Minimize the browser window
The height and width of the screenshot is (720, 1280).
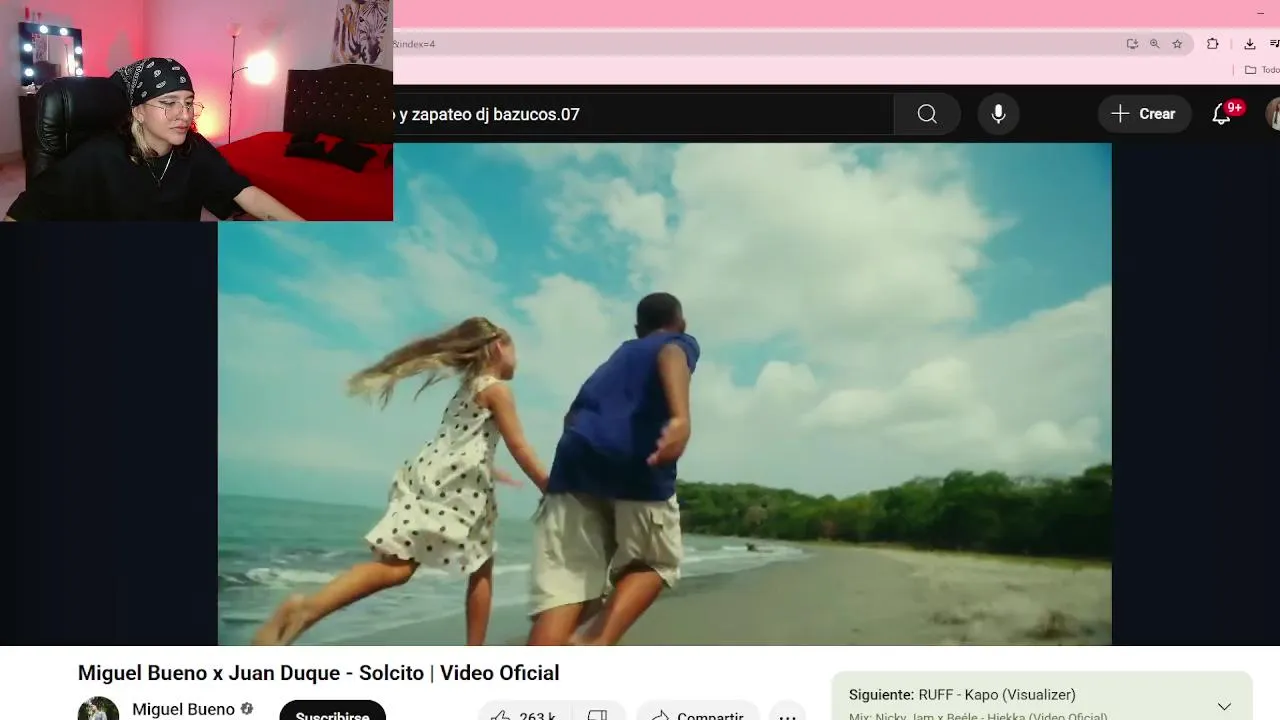tap(1259, 13)
